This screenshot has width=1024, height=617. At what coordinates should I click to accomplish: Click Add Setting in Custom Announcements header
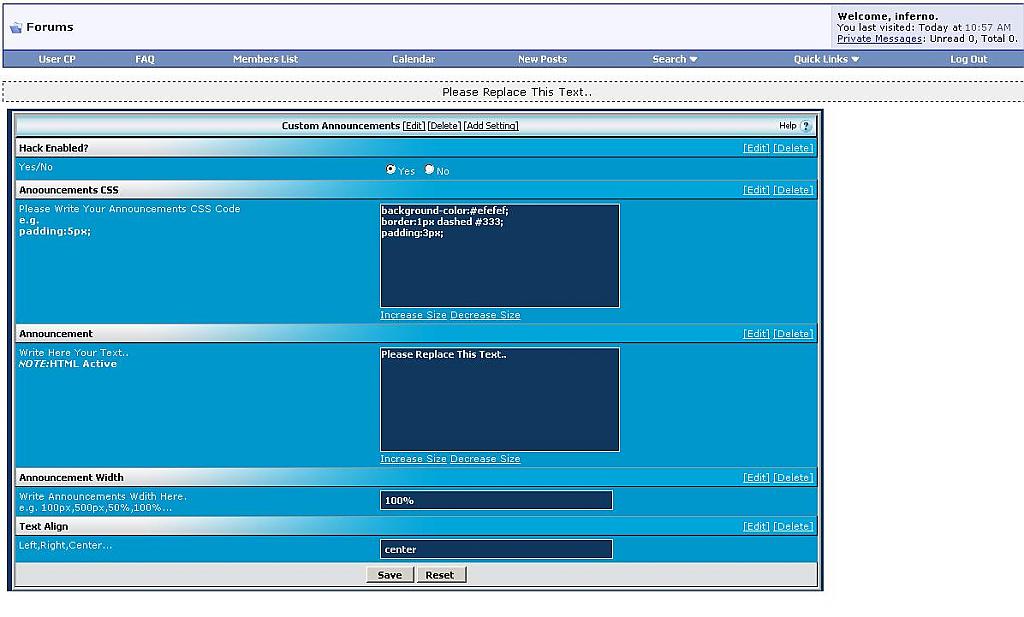pos(491,126)
